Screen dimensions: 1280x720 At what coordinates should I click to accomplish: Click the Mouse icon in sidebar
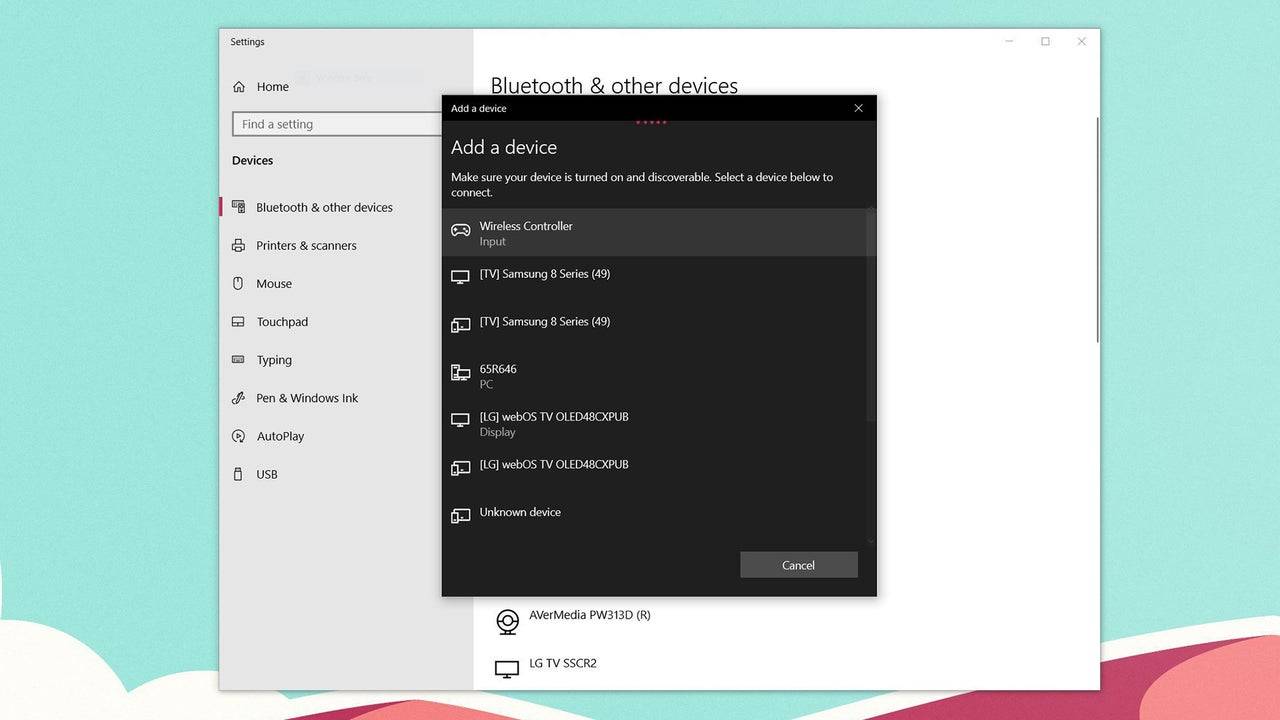click(x=238, y=284)
